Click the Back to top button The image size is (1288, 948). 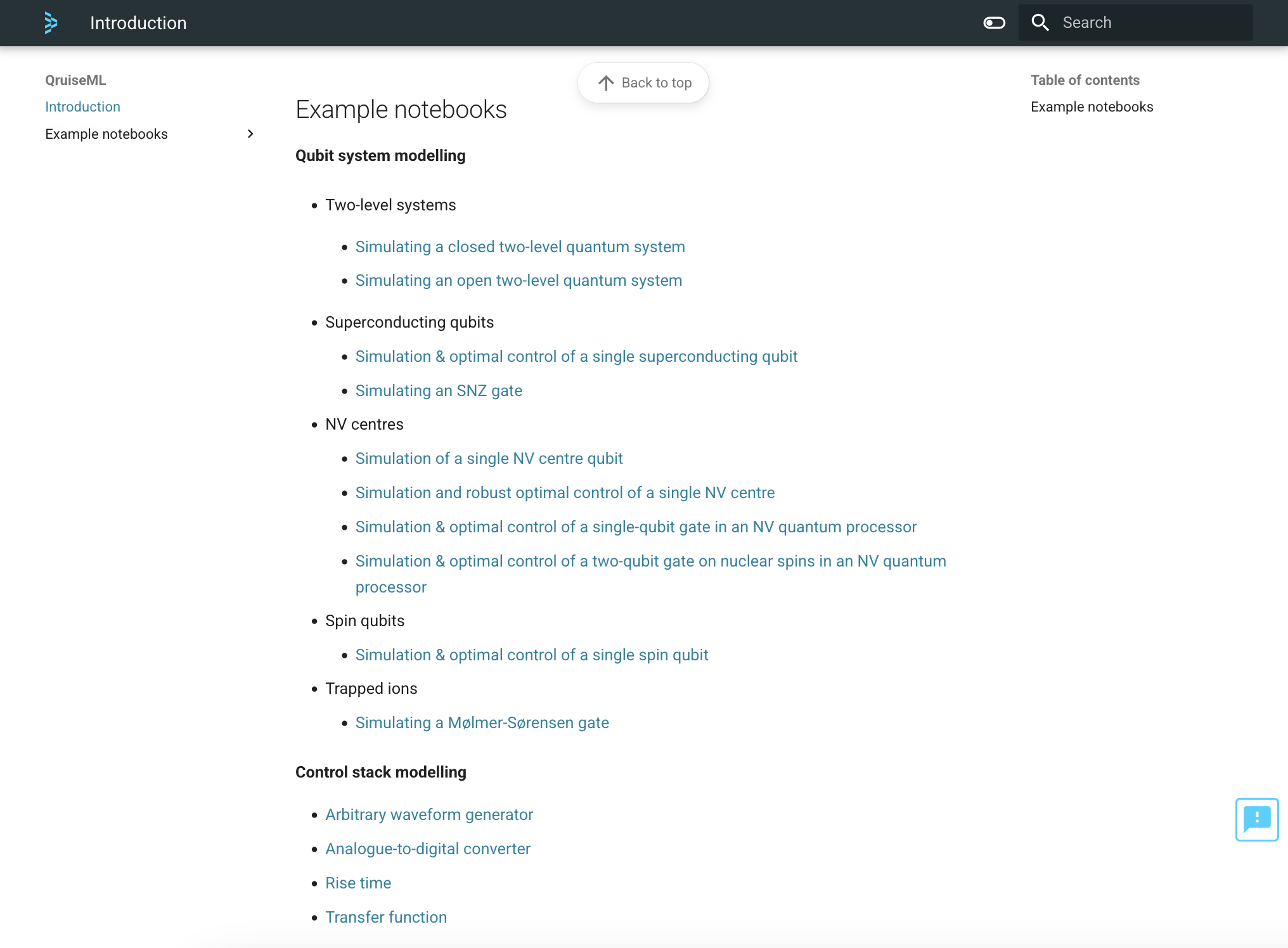click(643, 83)
